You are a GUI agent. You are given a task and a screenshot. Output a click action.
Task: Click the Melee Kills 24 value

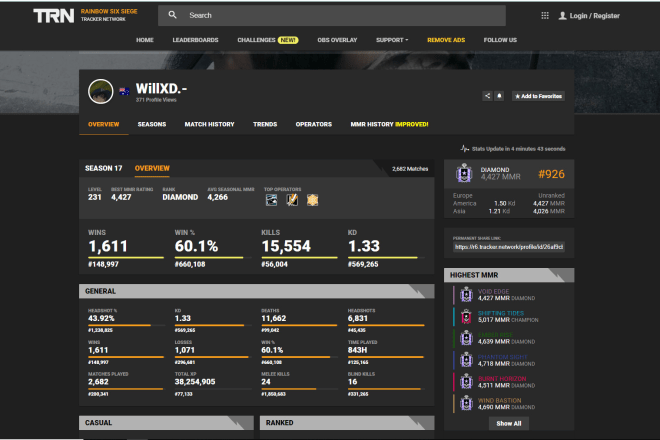pos(266,382)
